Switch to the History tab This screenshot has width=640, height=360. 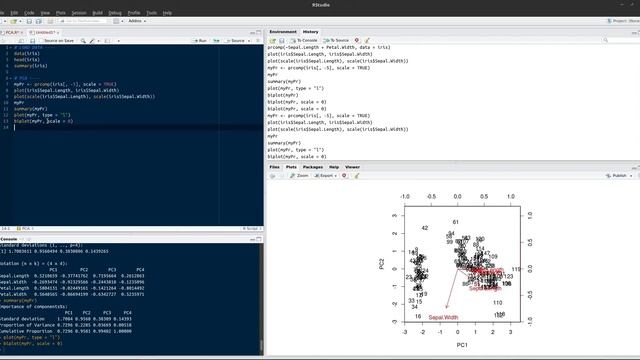[310, 32]
